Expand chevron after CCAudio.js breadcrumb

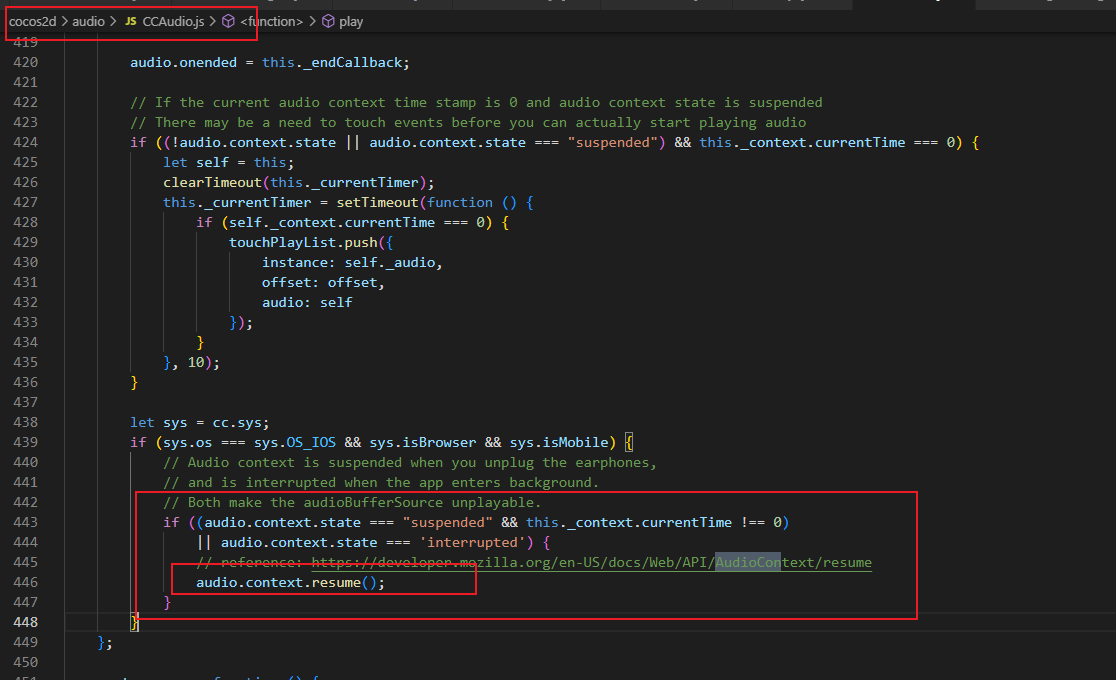(x=212, y=21)
